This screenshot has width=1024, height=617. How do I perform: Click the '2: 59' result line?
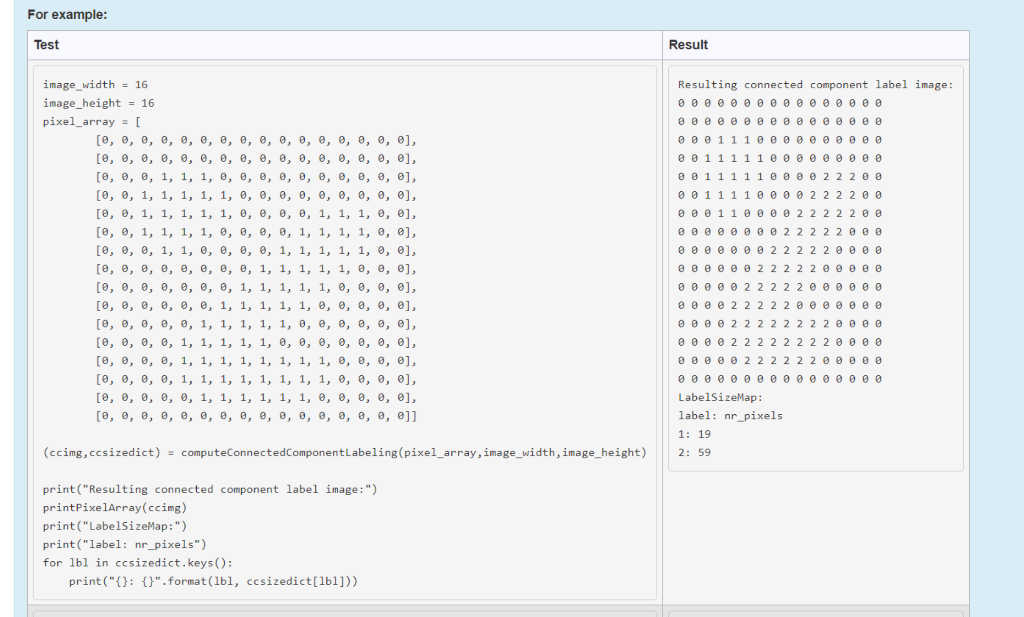(x=694, y=452)
